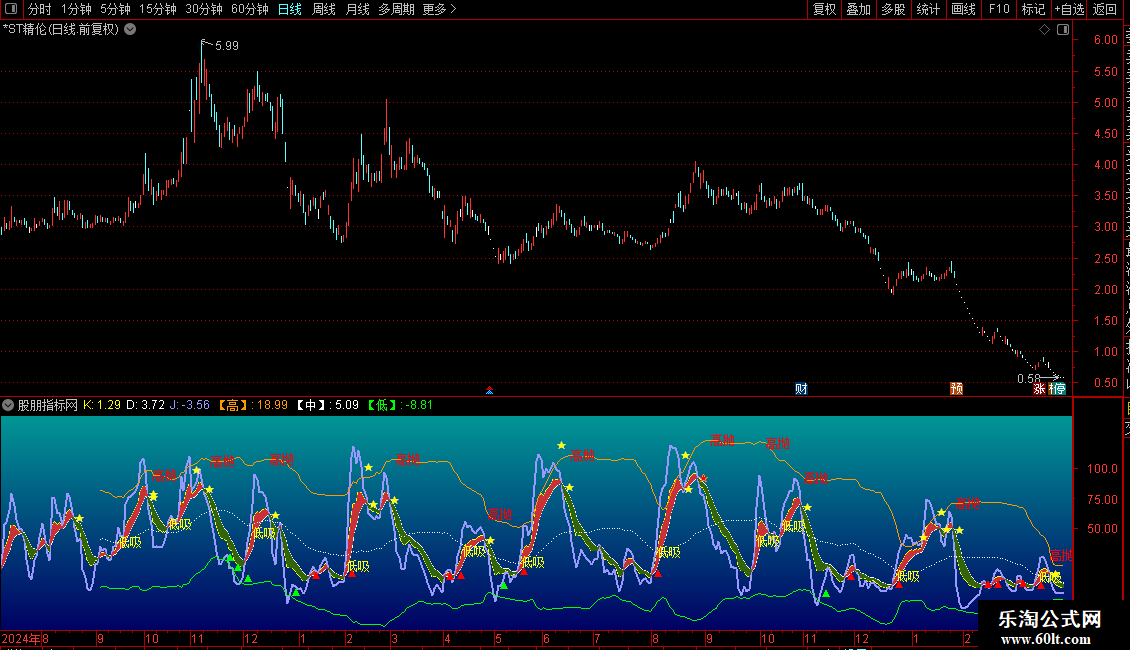Click the 叠加 overlay button
Screen dimensions: 1130x650
(x=858, y=9)
